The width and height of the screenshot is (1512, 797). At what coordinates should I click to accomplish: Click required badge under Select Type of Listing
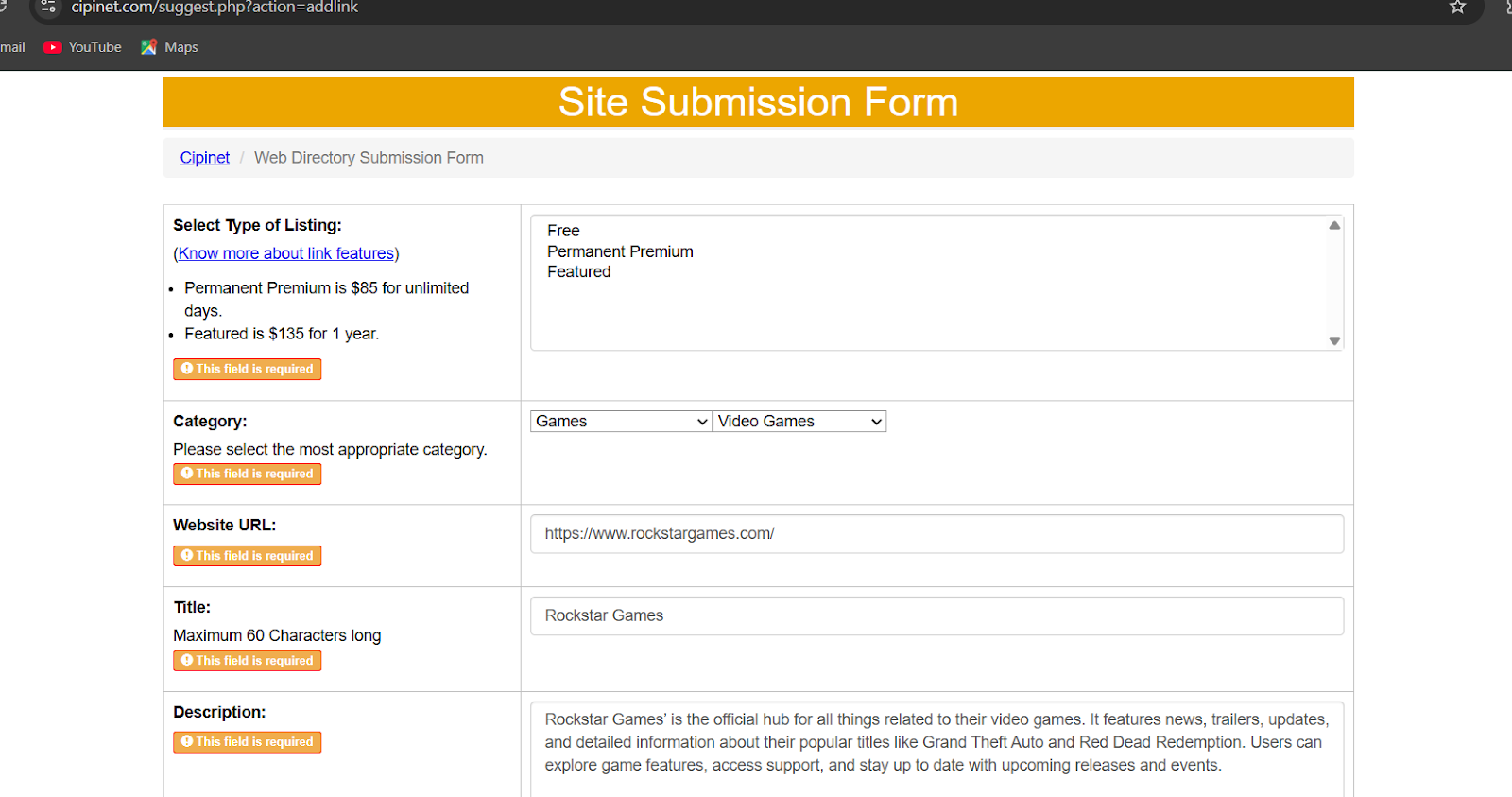tap(248, 370)
